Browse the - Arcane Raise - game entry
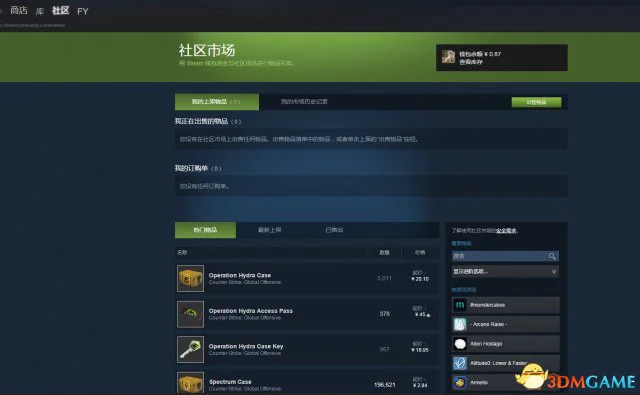This screenshot has width=640, height=395. click(x=506, y=324)
